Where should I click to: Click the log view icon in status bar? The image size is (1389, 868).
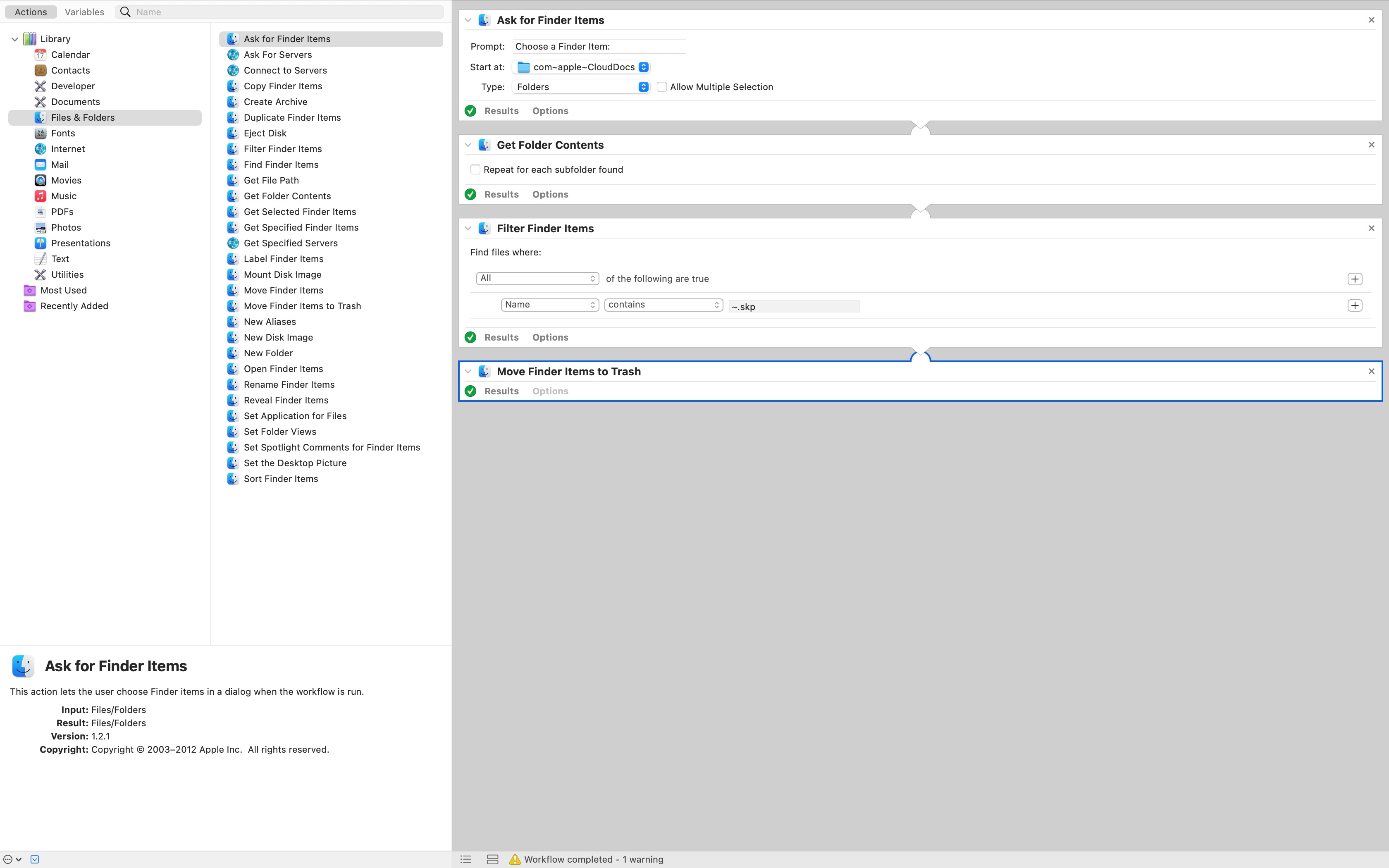pos(465,859)
